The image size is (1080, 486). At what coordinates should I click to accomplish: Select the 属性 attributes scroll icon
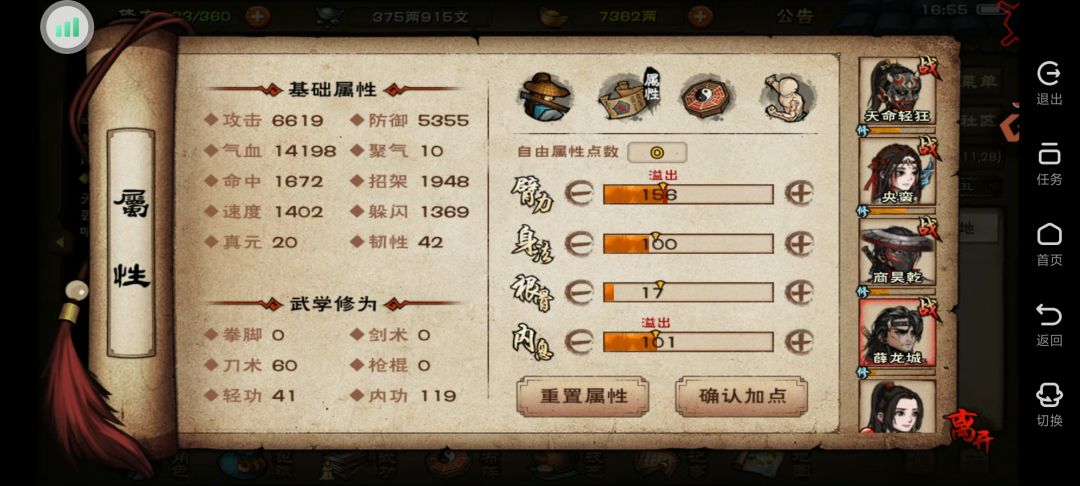pos(628,97)
